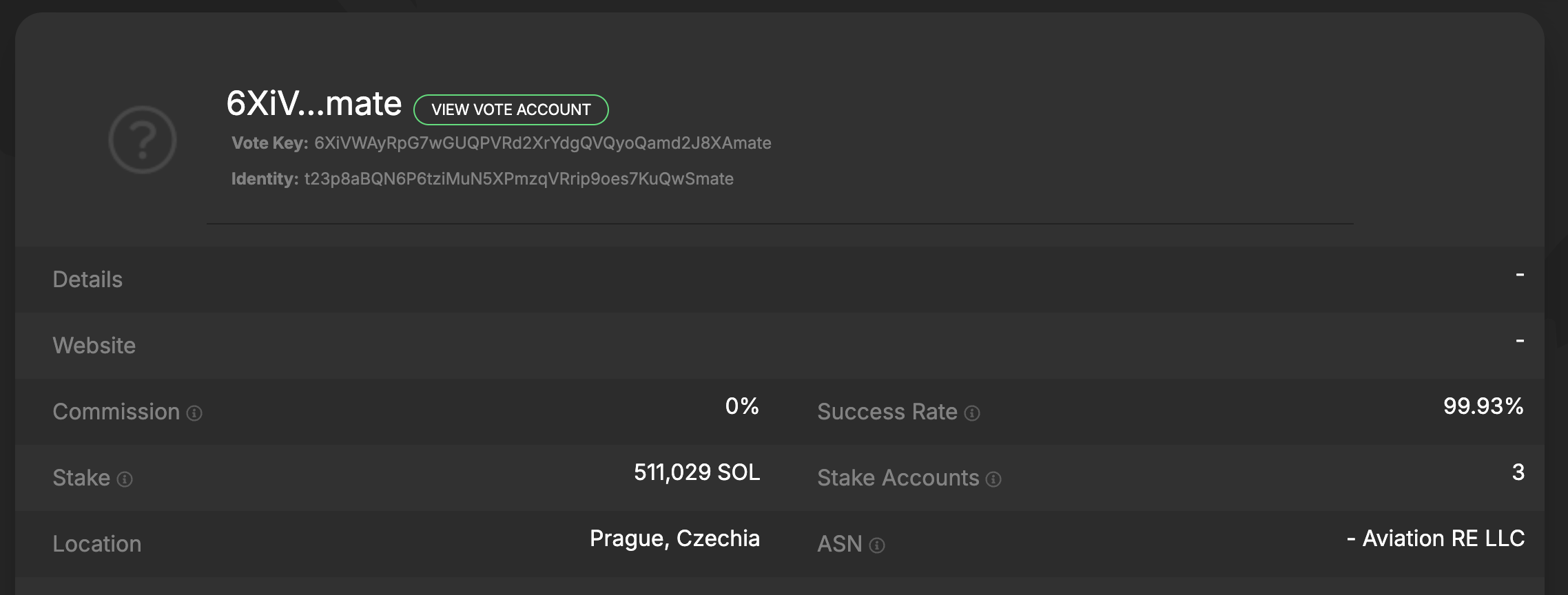
Task: Click the Details row label
Action: (87, 280)
